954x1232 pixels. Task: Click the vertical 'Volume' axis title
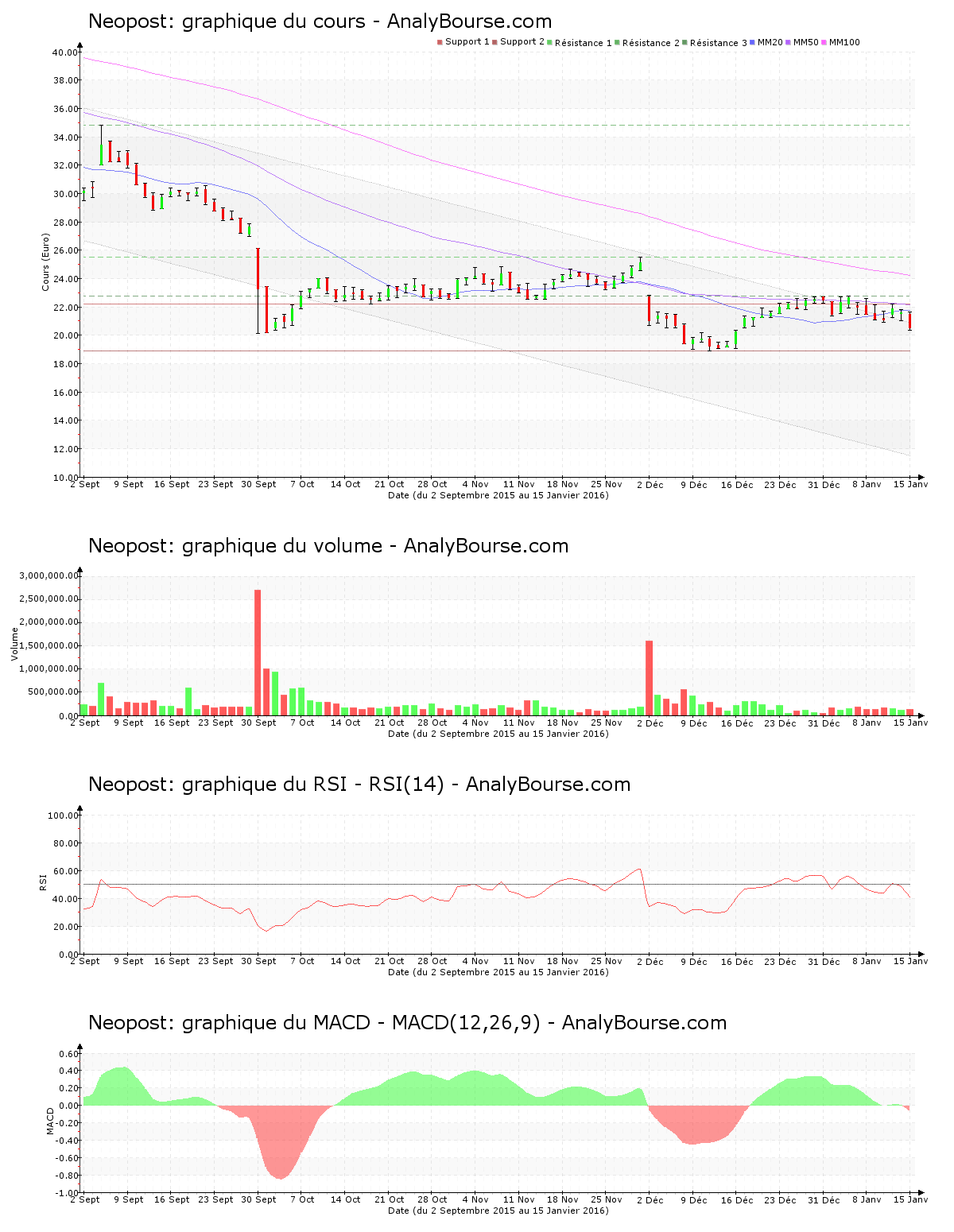pyautogui.click(x=14, y=644)
